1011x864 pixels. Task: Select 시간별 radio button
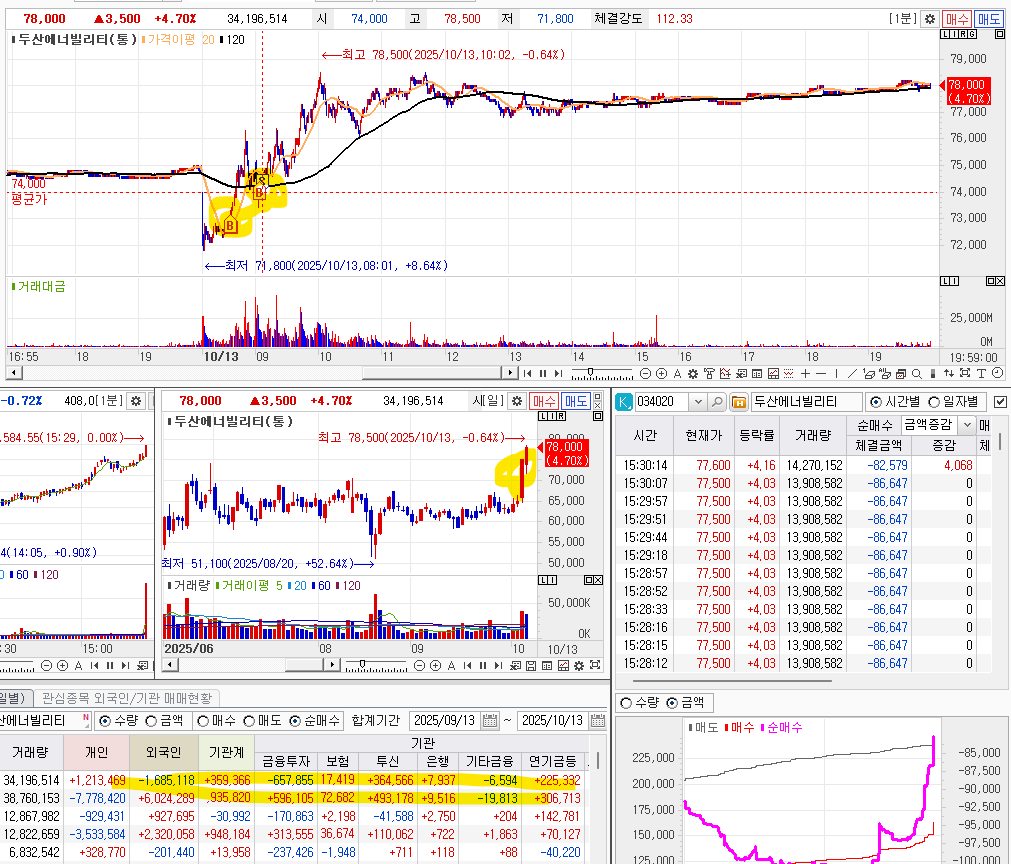[876, 402]
